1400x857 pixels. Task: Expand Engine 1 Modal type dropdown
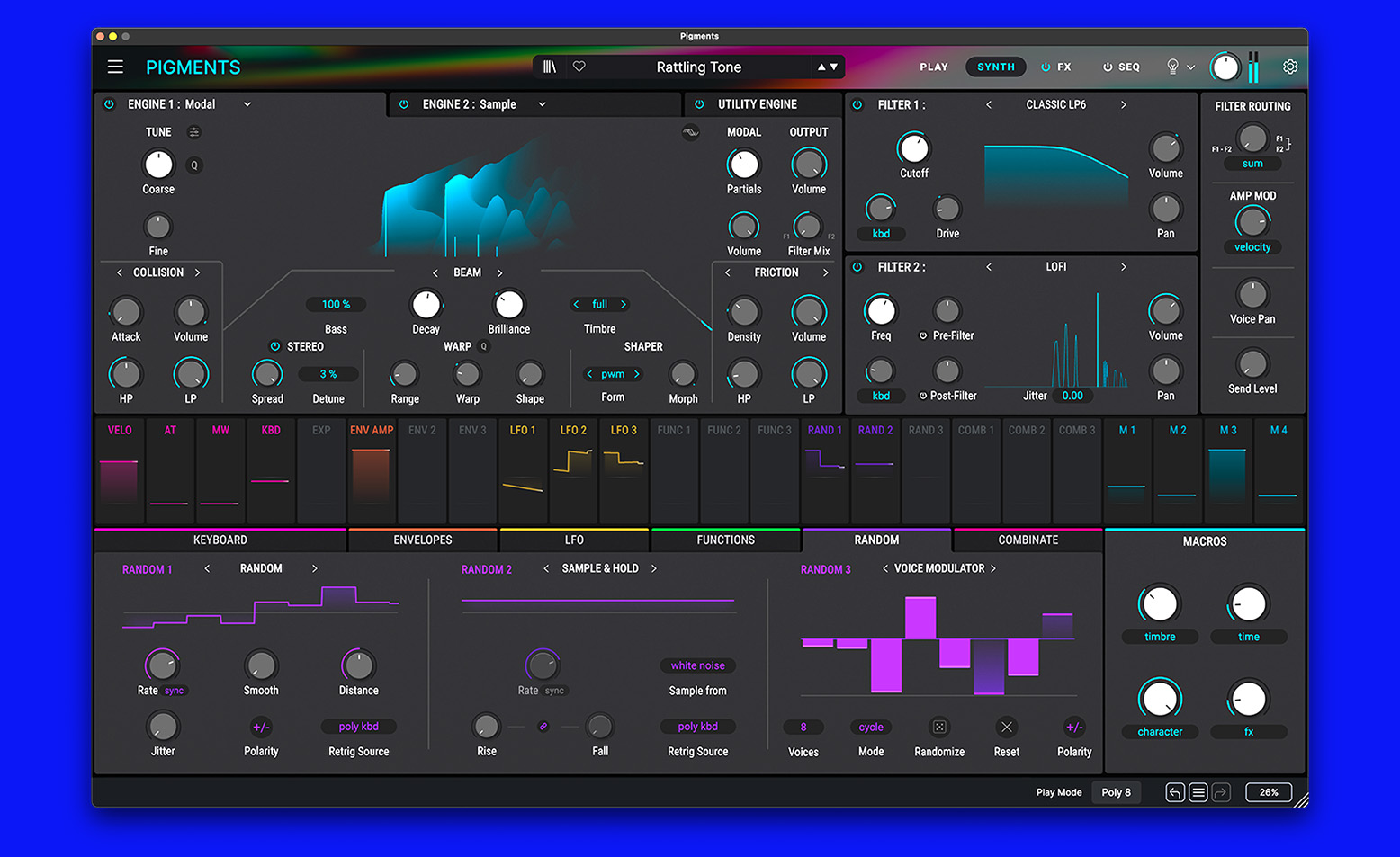click(247, 104)
